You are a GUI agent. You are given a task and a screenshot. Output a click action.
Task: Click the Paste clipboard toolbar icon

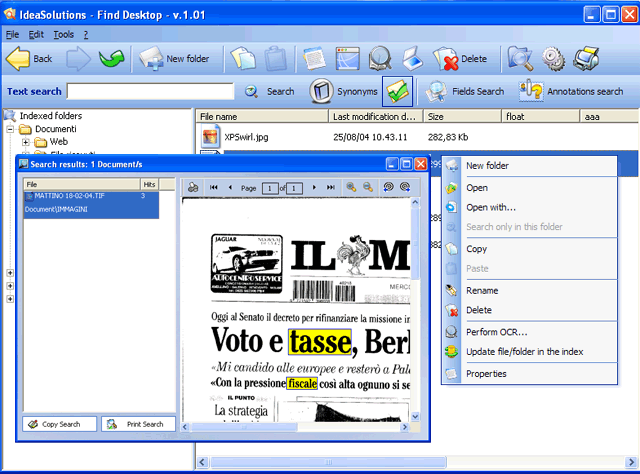(x=276, y=59)
